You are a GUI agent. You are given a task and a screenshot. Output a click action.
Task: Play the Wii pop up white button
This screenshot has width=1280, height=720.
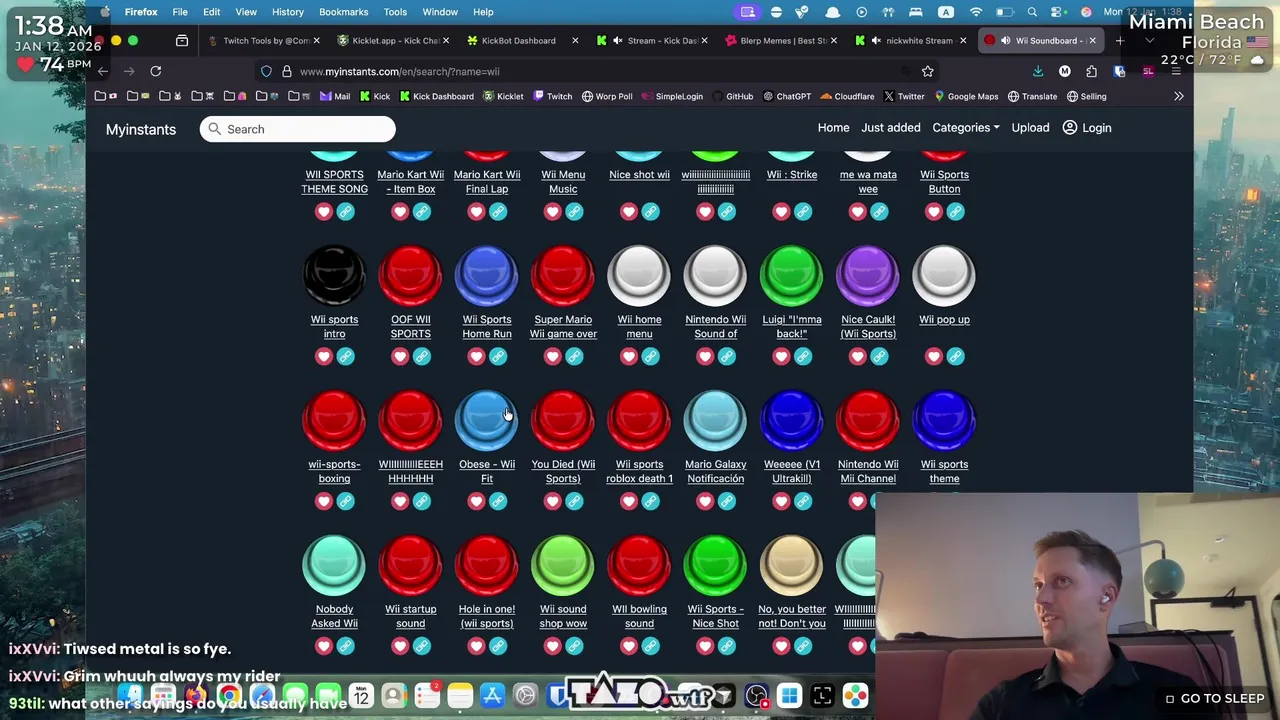944,275
